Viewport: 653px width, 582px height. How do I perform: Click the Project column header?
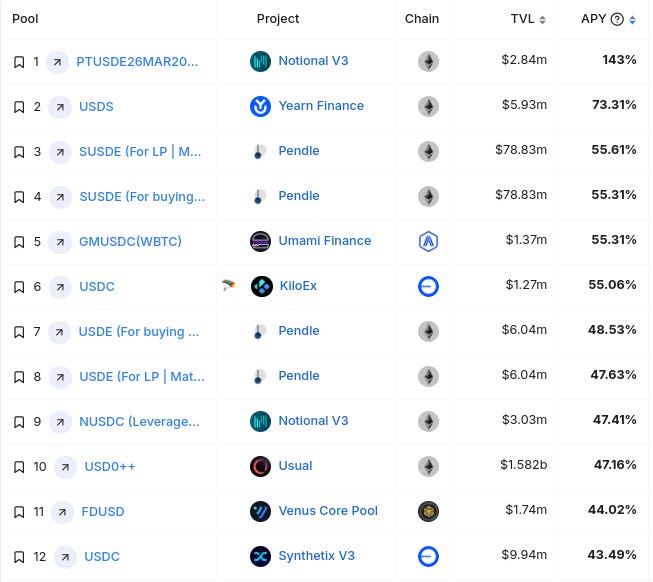(x=278, y=19)
